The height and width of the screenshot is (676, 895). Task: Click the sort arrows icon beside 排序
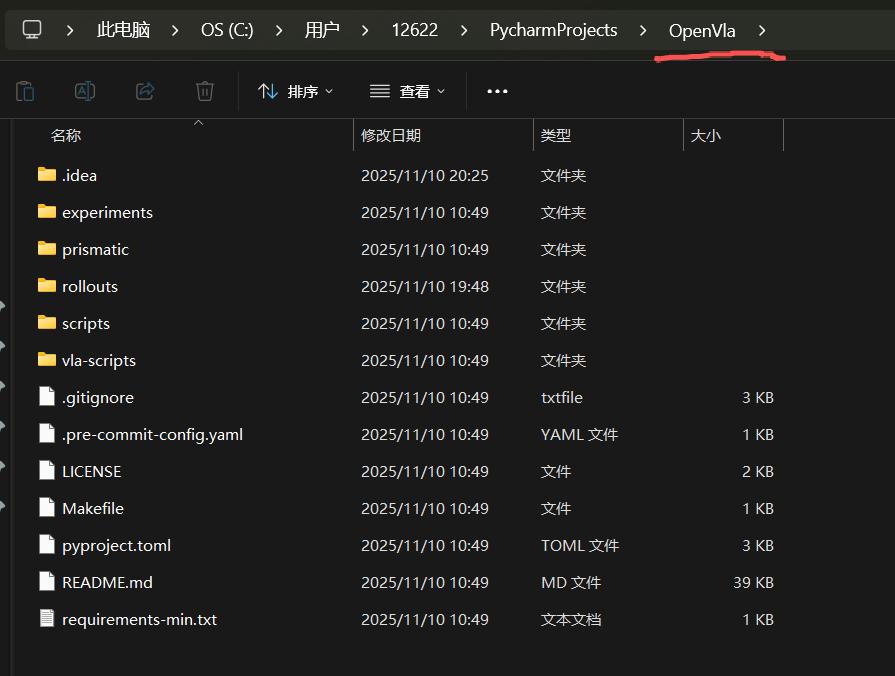coord(268,91)
